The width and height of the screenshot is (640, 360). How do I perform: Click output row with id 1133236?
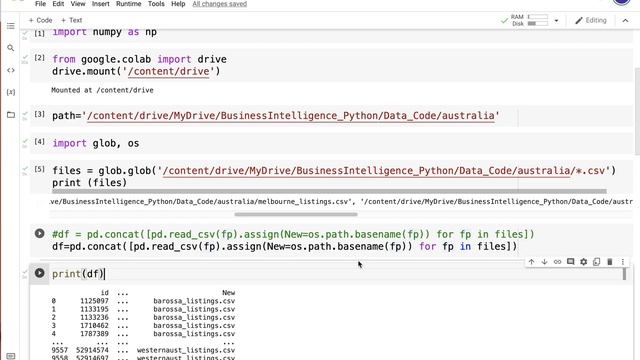tap(143, 318)
